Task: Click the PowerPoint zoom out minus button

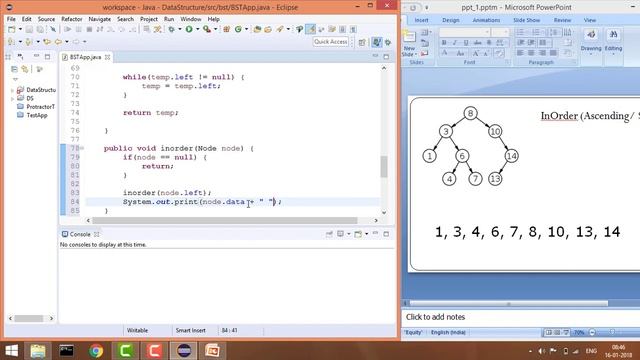Action: [592, 332]
